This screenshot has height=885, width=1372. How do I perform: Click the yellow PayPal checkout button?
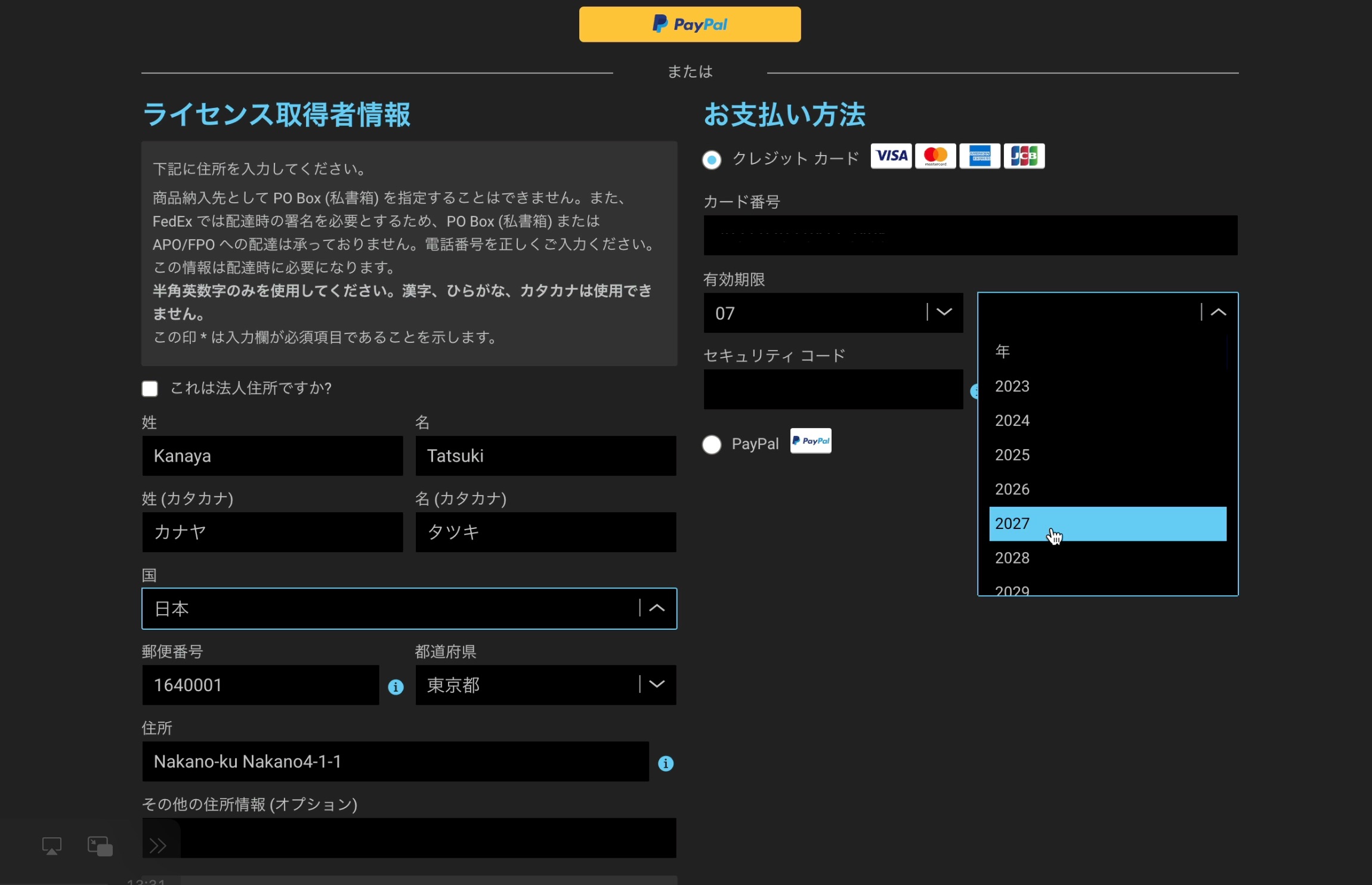[690, 24]
